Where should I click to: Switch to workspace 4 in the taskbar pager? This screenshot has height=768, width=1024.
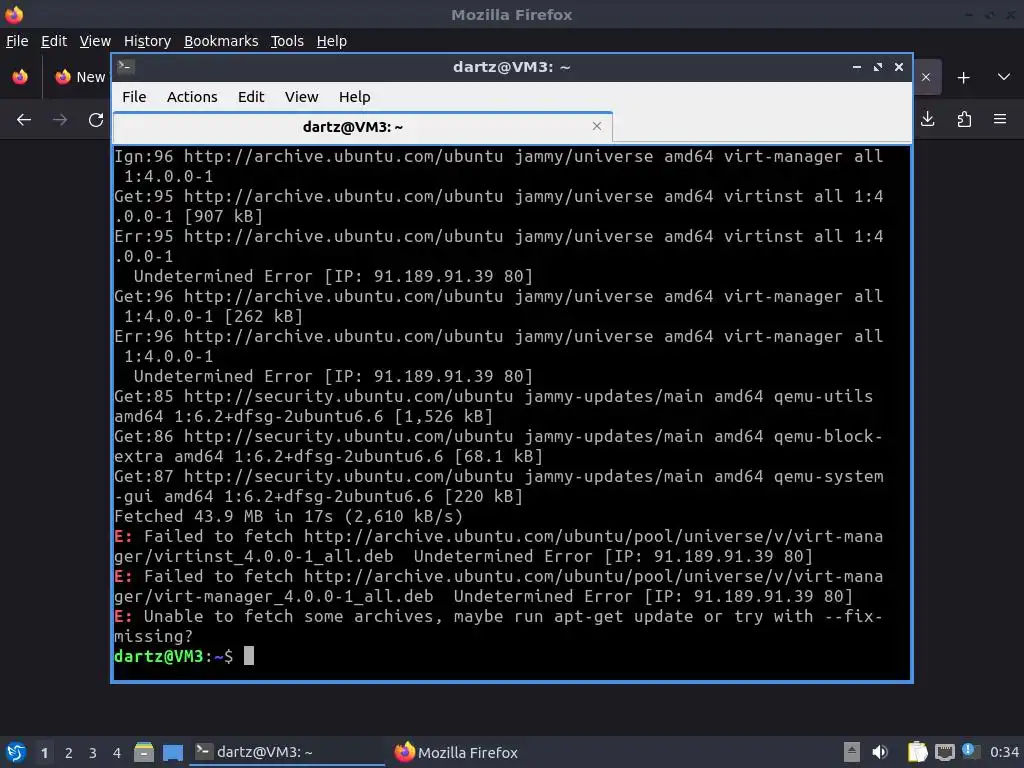pos(117,753)
